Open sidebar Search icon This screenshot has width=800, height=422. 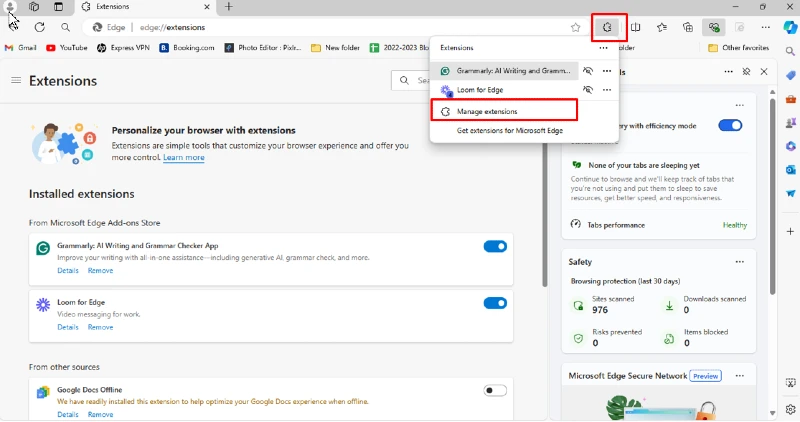click(x=790, y=51)
